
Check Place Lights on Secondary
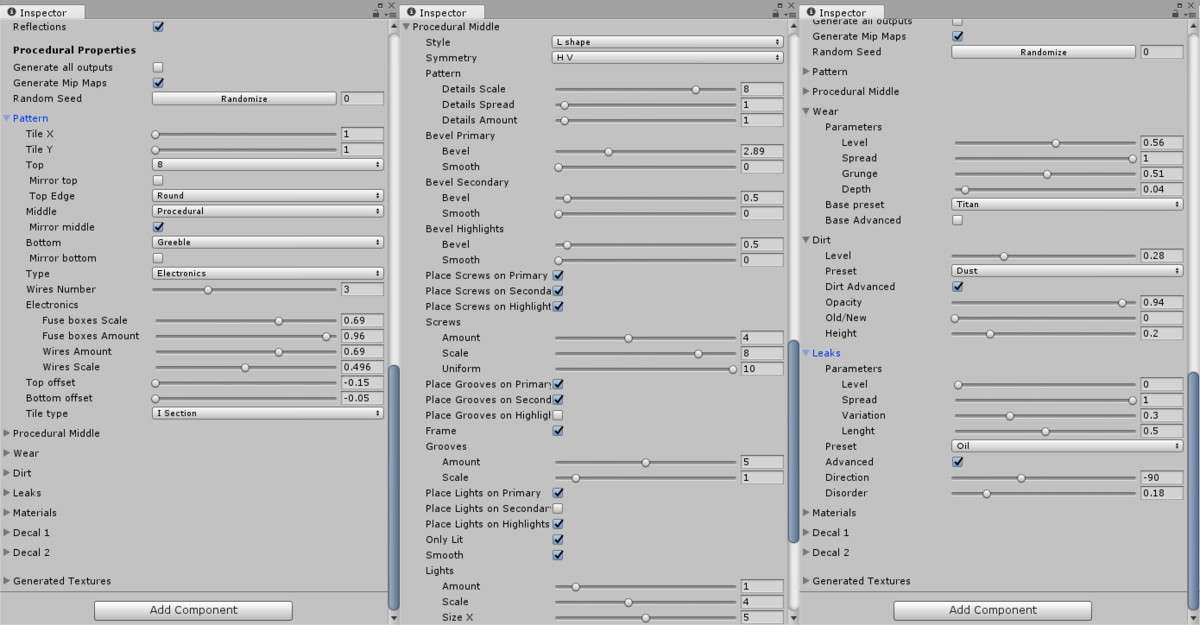click(558, 508)
